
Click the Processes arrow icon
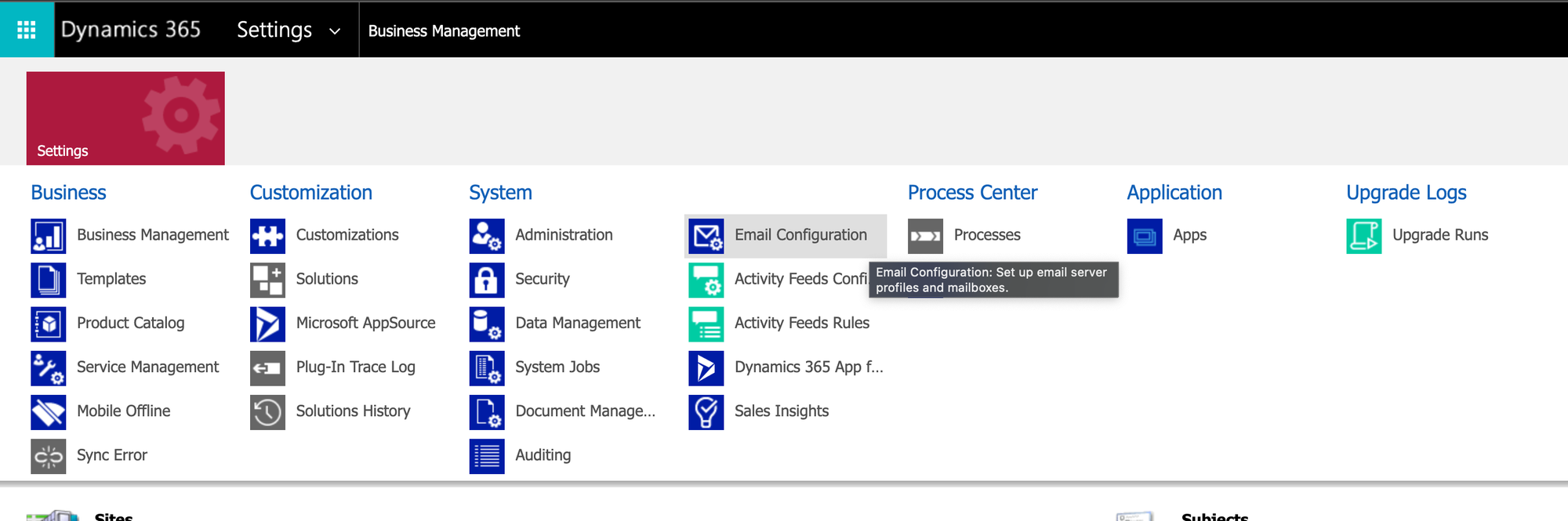point(925,236)
